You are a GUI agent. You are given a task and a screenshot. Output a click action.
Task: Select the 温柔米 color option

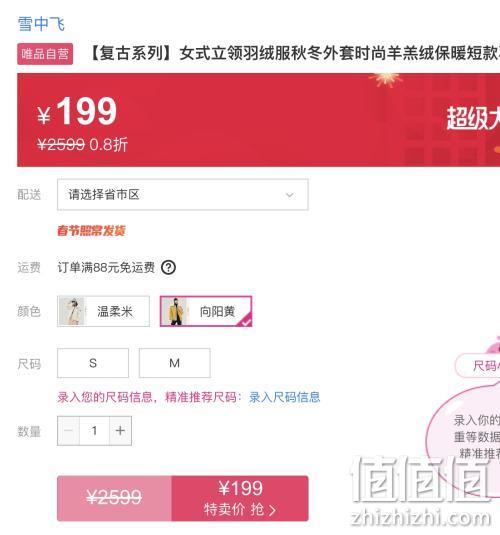point(103,311)
